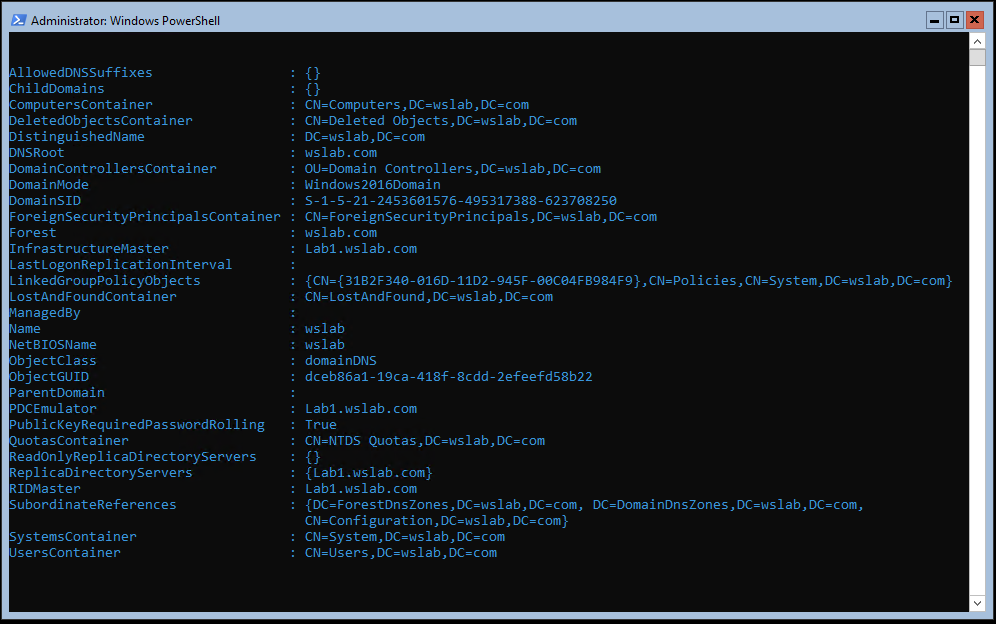The height and width of the screenshot is (624, 996).
Task: Click the Administrator: Windows PowerShell title text
Action: coord(125,21)
